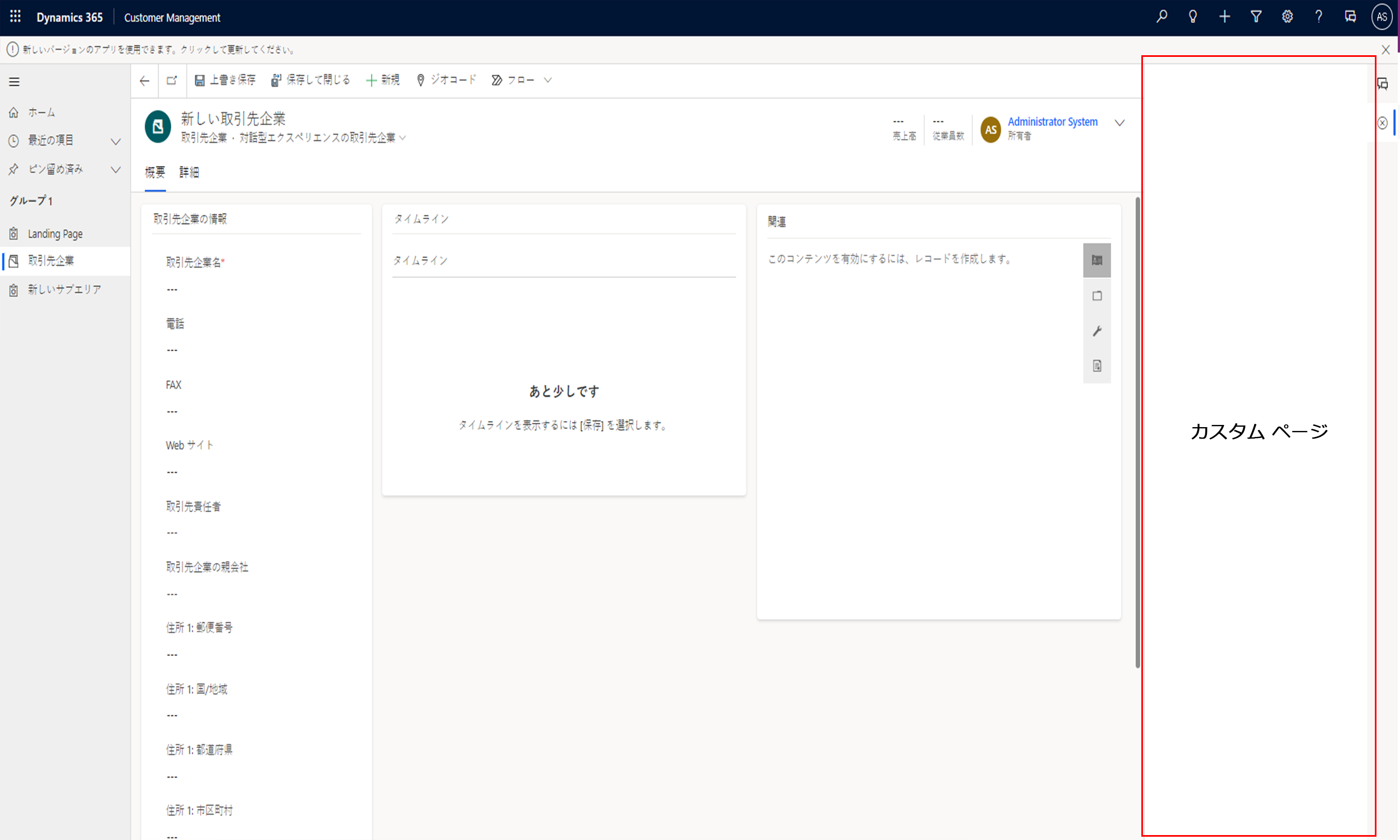Click the 新規 new record button
This screenshot has width=1400, height=840.
point(383,80)
